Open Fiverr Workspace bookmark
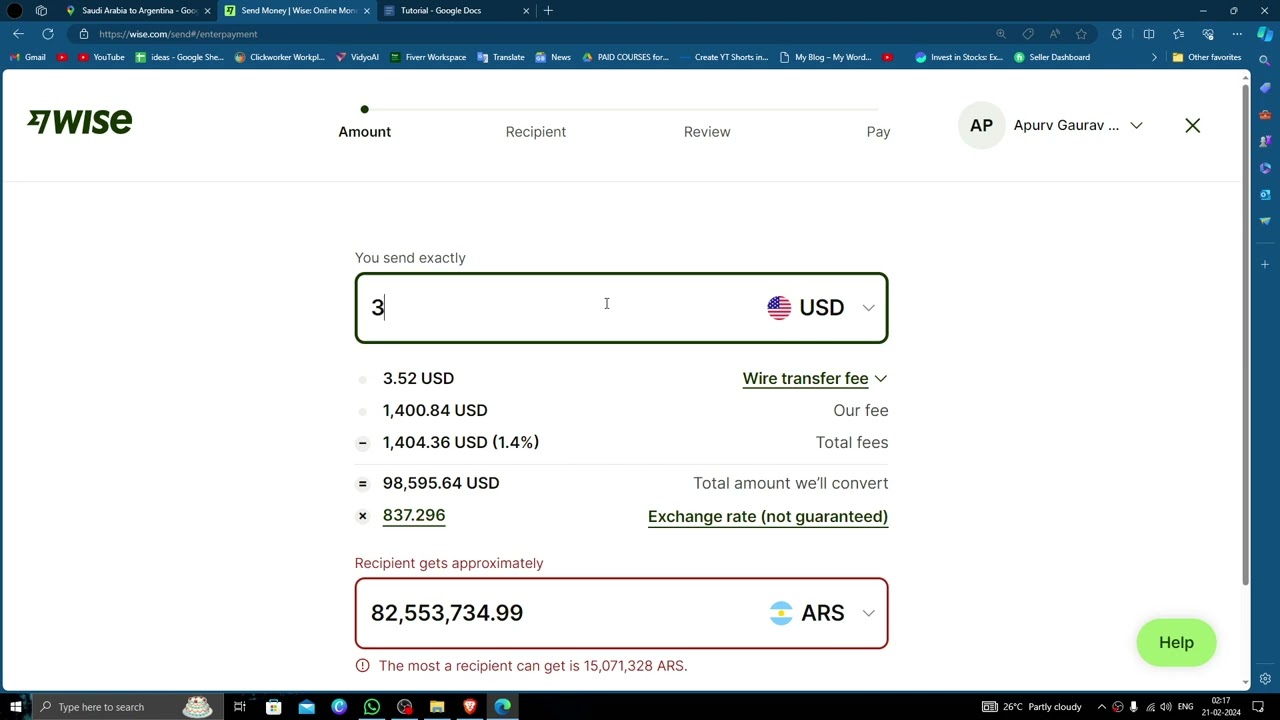1280x720 pixels. coord(428,57)
